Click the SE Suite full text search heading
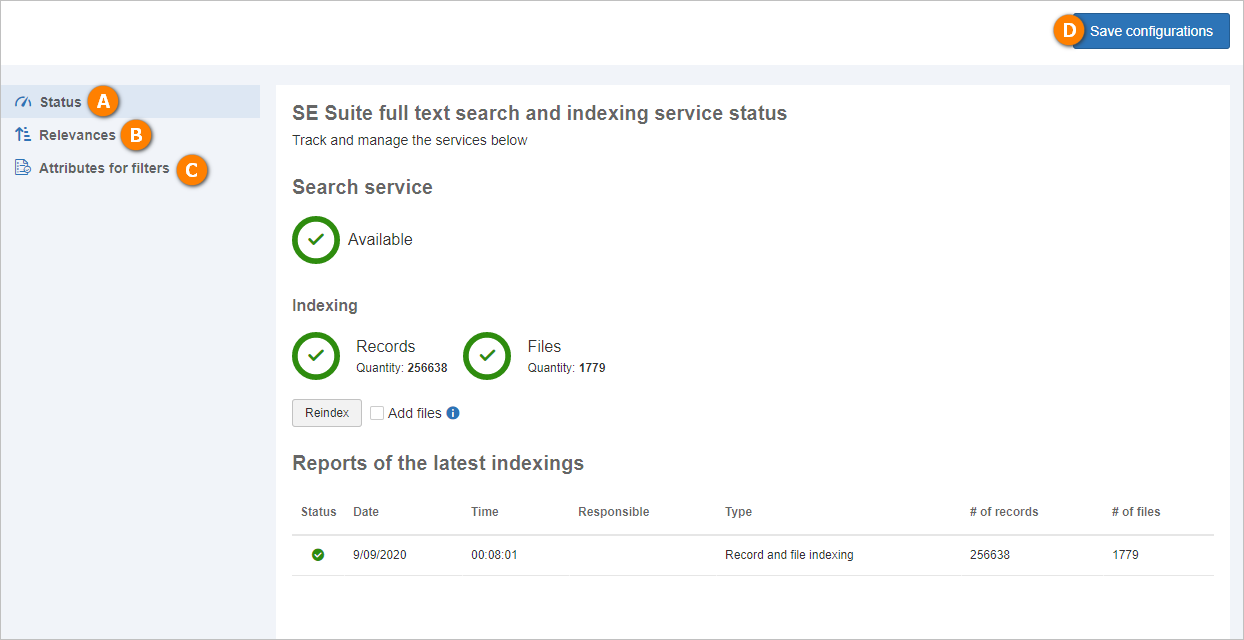 [540, 113]
